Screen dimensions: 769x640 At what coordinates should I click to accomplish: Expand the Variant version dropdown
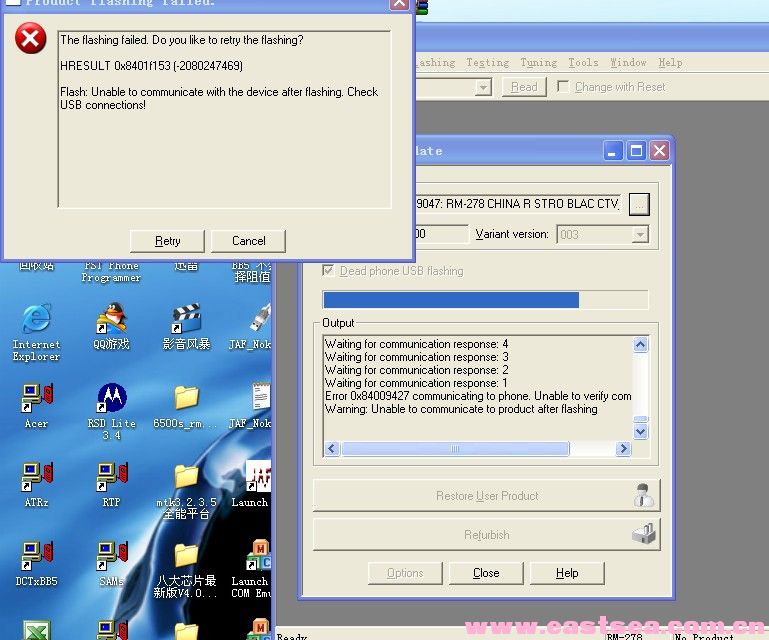tap(640, 235)
